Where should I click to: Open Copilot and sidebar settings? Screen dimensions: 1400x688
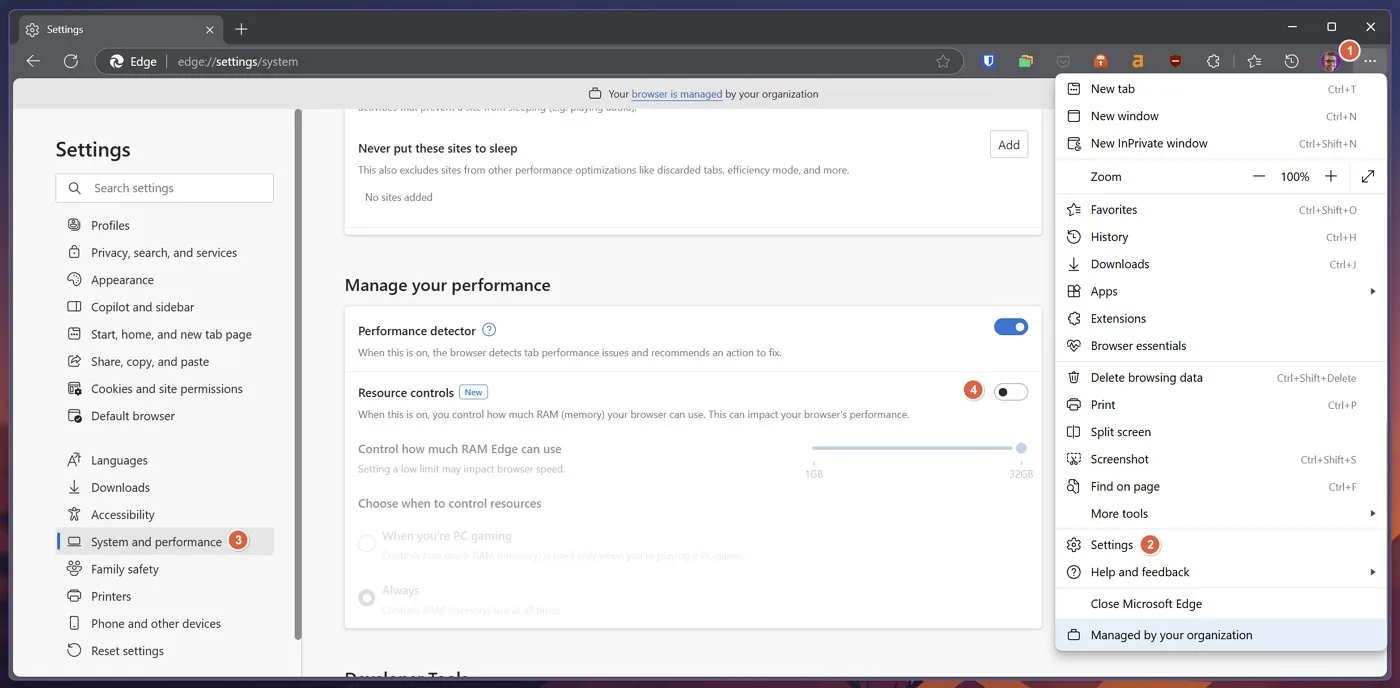click(165, 307)
